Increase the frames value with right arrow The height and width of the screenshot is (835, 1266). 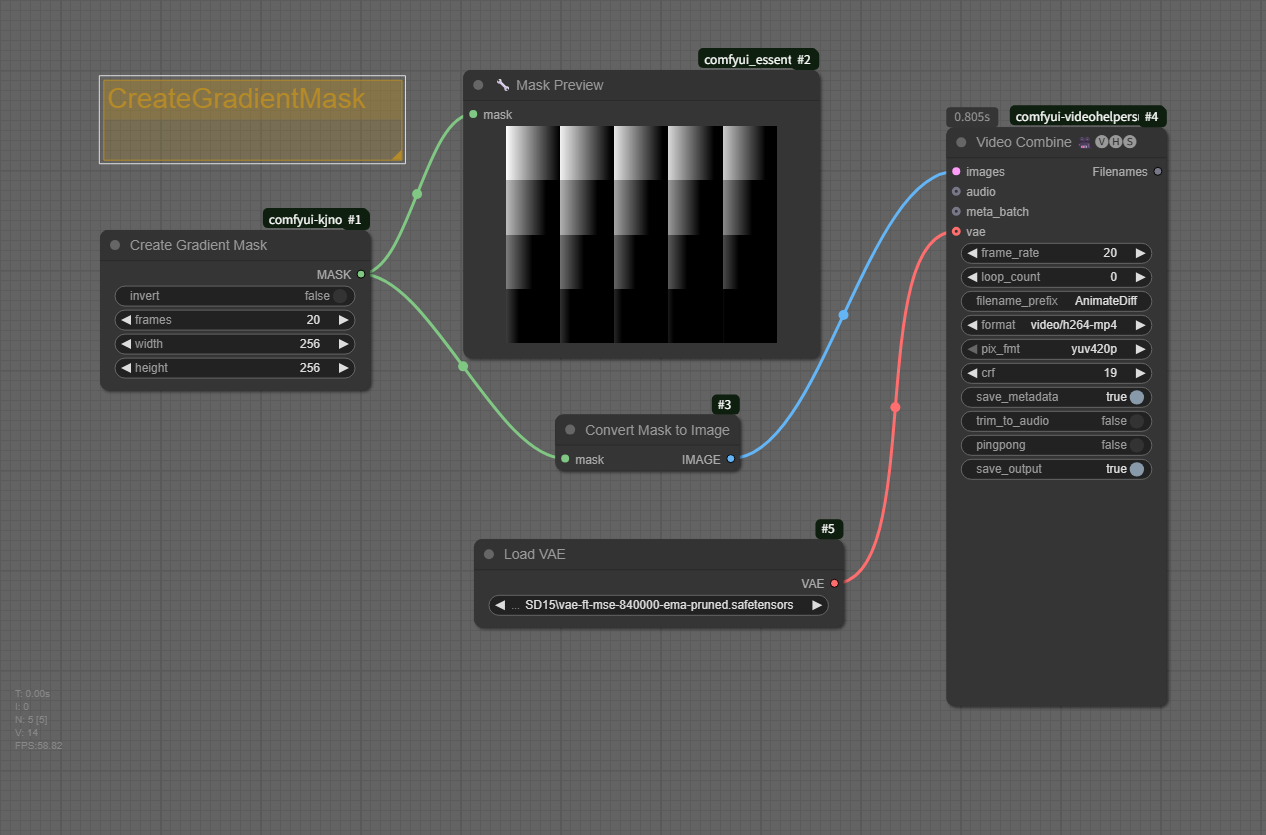[x=343, y=320]
